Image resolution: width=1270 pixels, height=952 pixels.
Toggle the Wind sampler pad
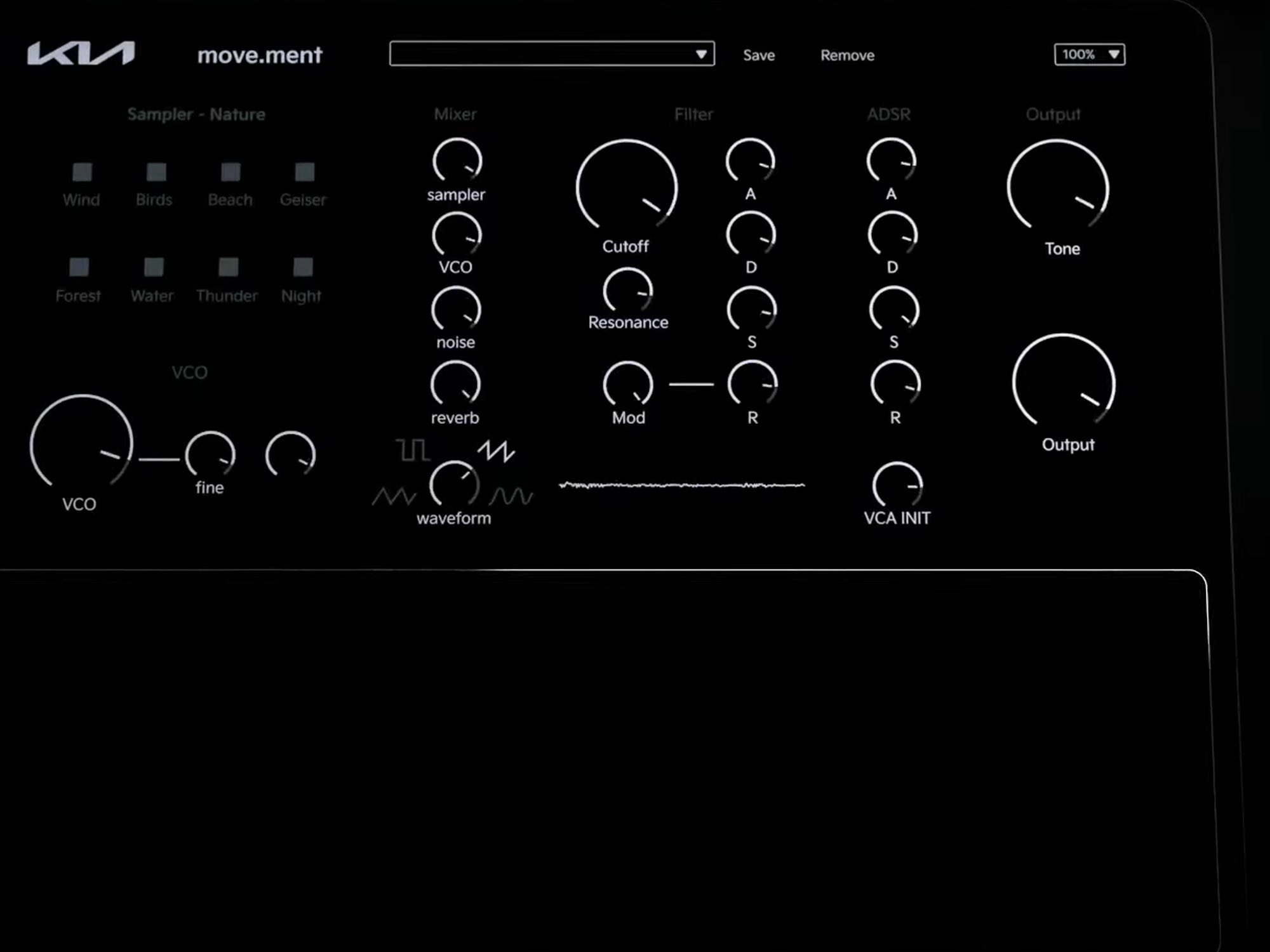(82, 172)
